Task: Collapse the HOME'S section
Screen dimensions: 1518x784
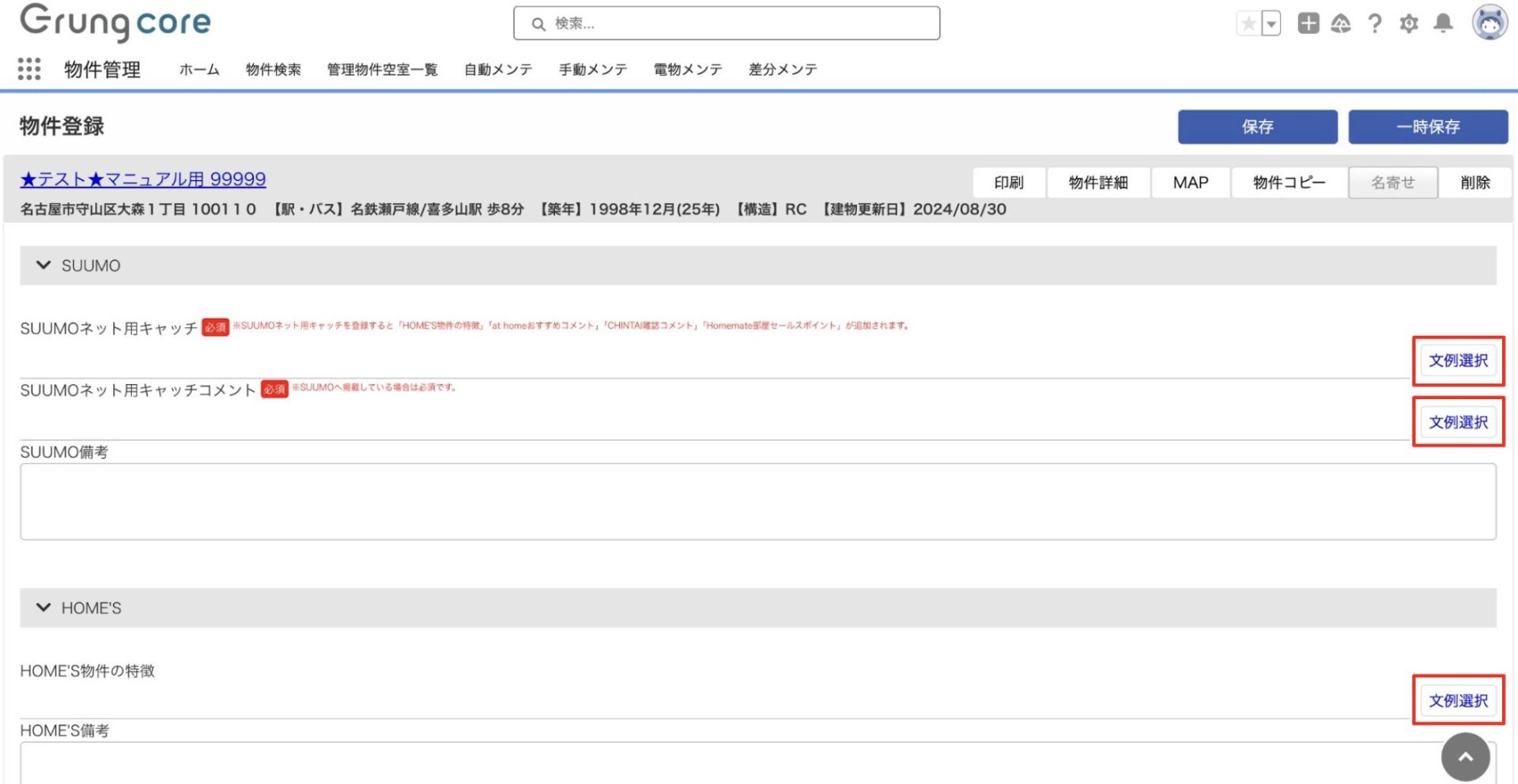Action: (43, 608)
